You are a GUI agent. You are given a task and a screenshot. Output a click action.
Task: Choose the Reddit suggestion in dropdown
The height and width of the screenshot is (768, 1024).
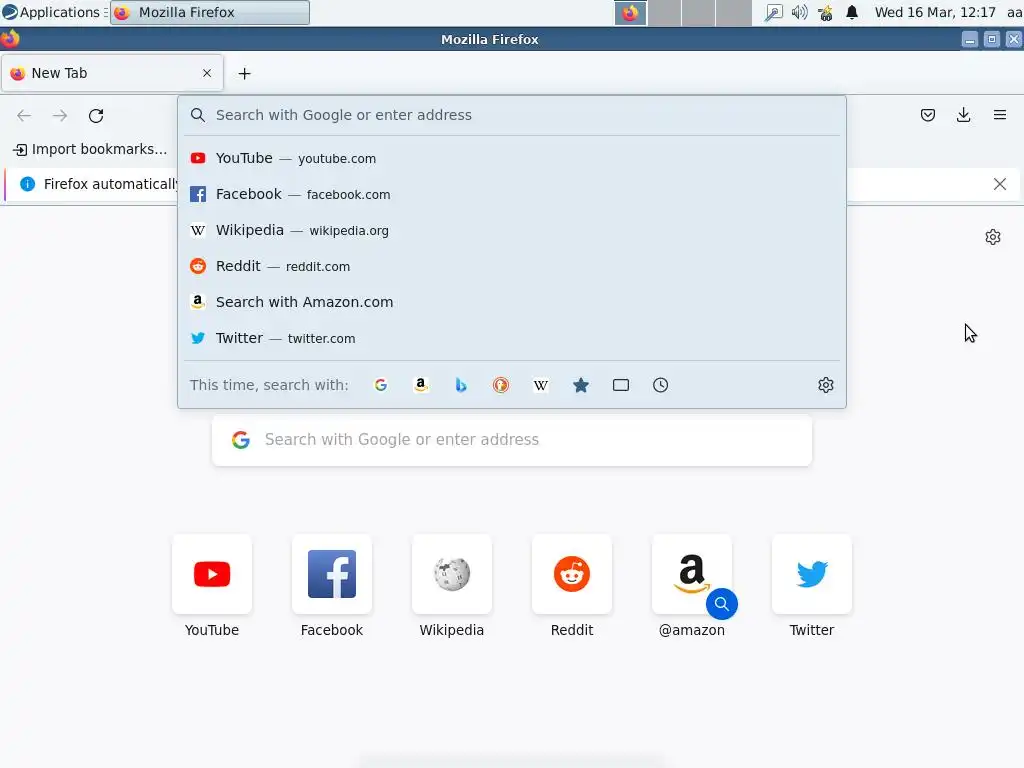point(512,266)
